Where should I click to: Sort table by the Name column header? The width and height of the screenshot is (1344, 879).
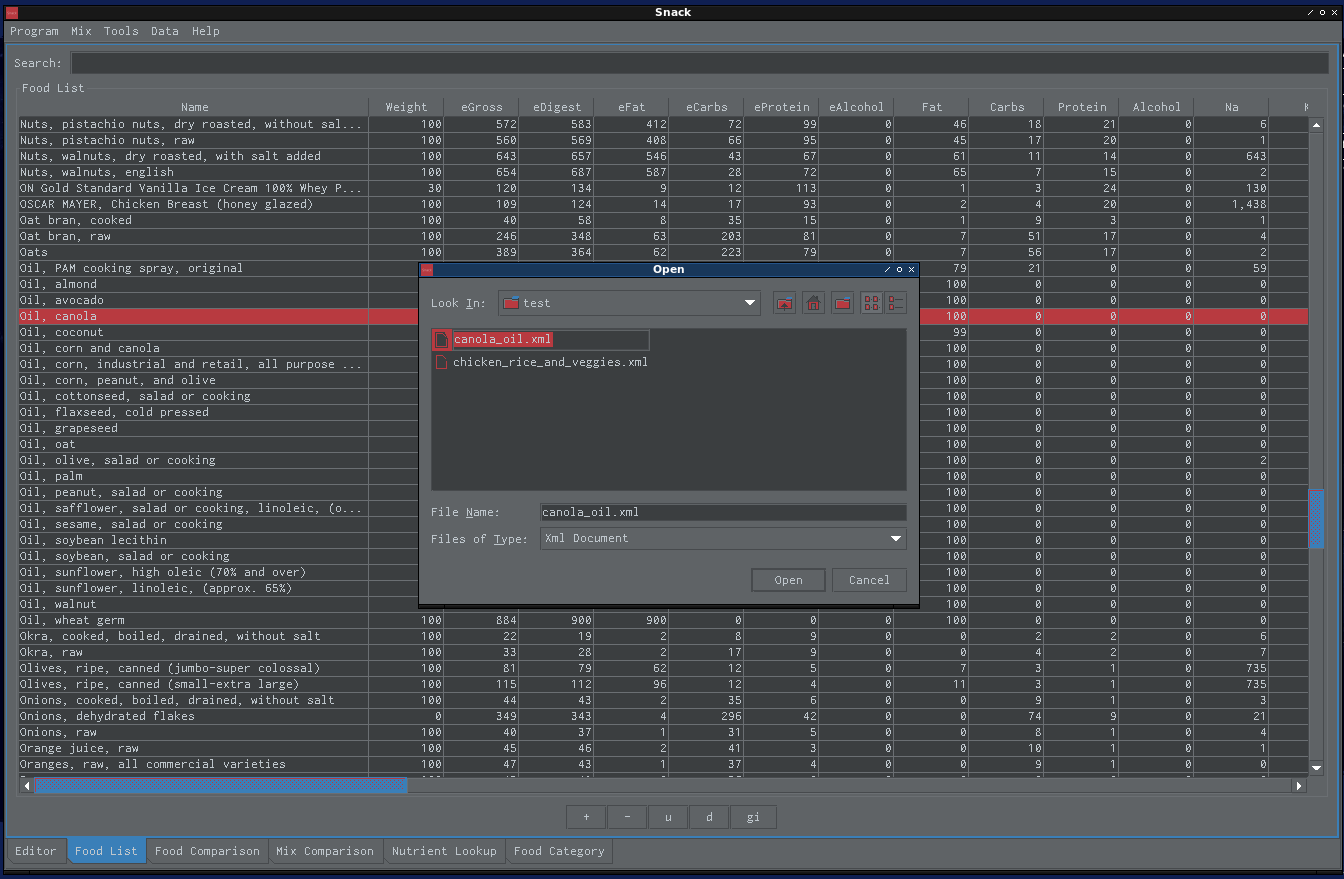(x=194, y=107)
